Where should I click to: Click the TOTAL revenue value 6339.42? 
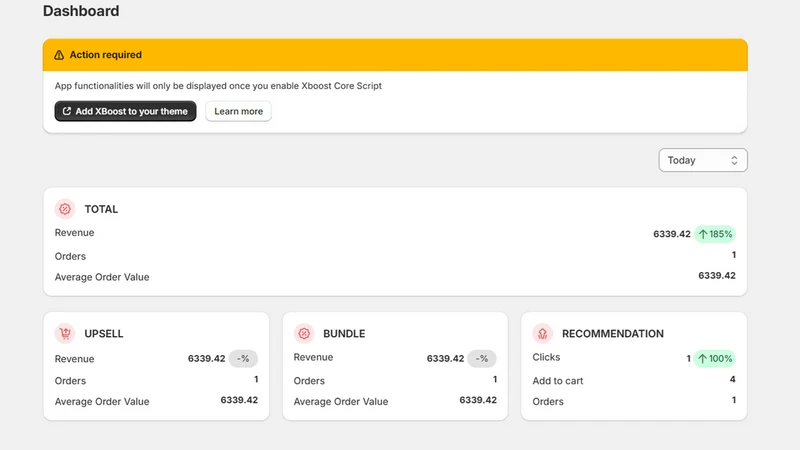point(671,234)
